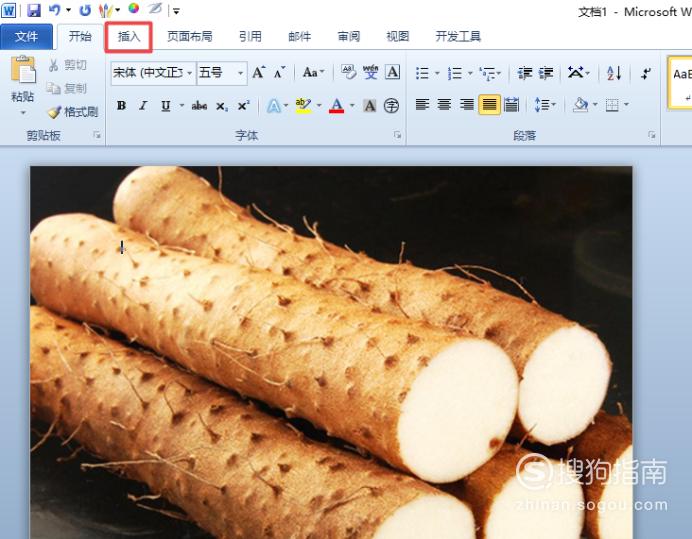Open the font name combo box
The width and height of the screenshot is (692, 539).
[x=153, y=72]
